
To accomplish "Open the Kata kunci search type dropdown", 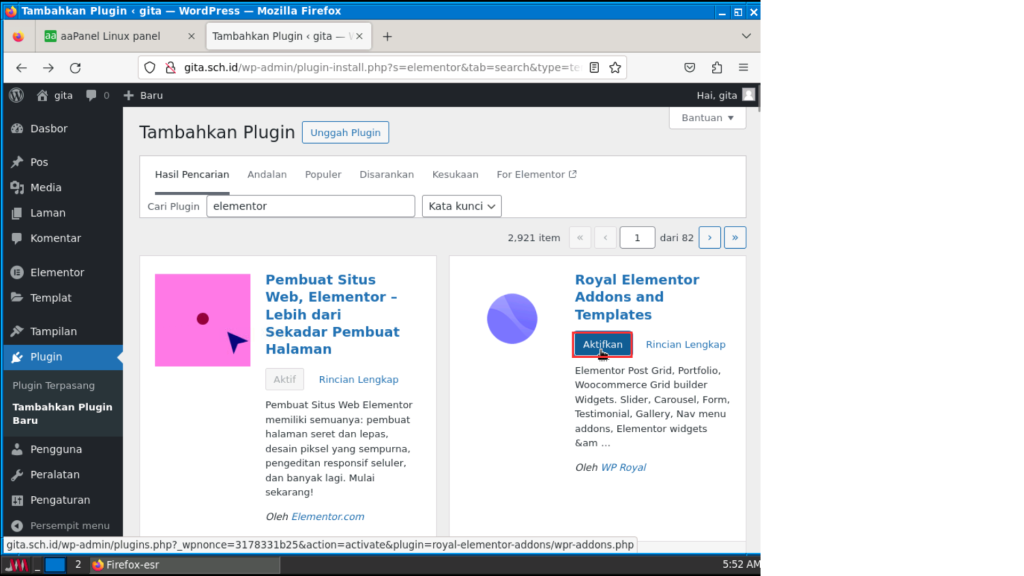I will click(462, 206).
